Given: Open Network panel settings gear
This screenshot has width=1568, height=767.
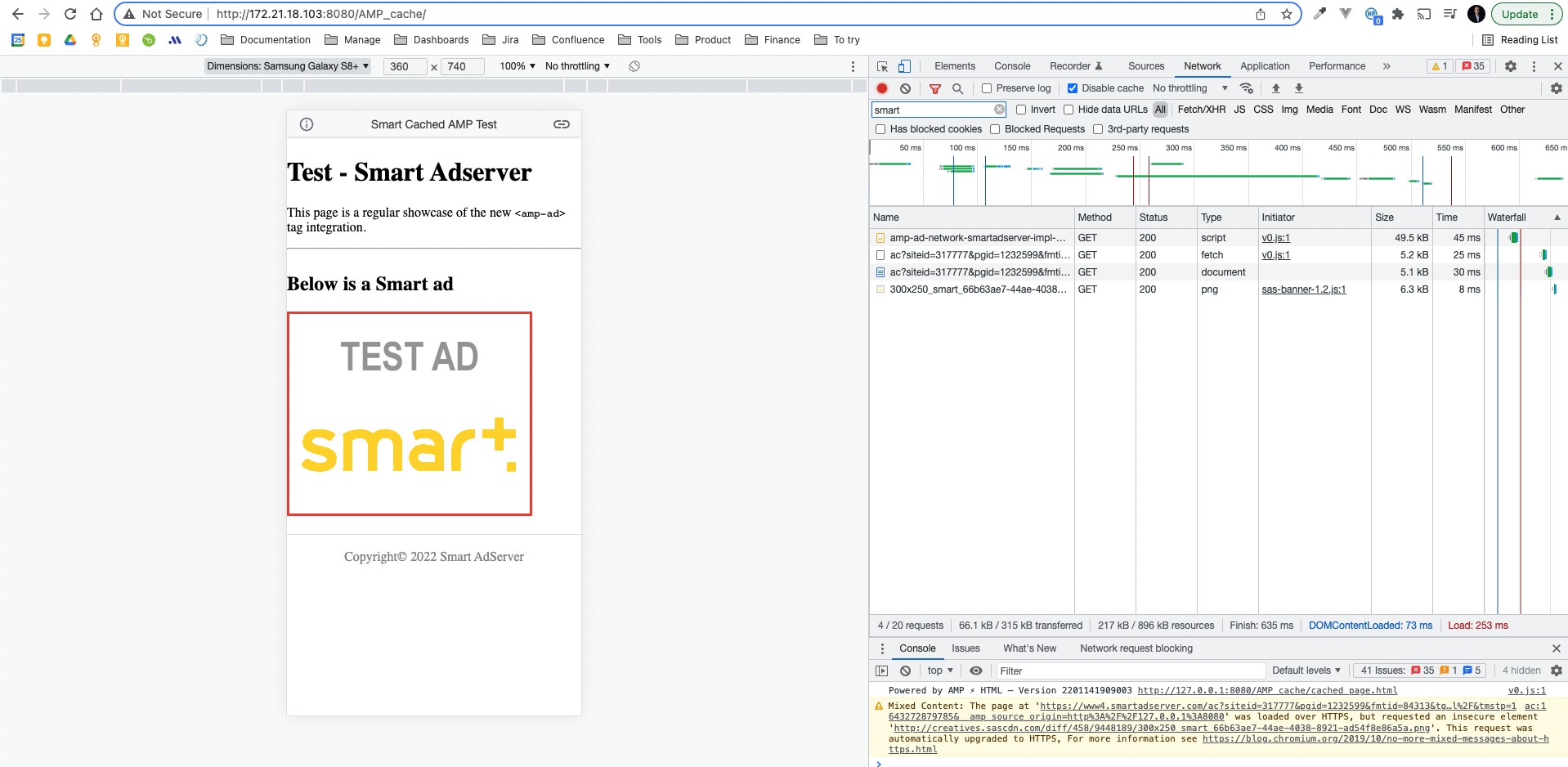Looking at the screenshot, I should [x=1557, y=88].
